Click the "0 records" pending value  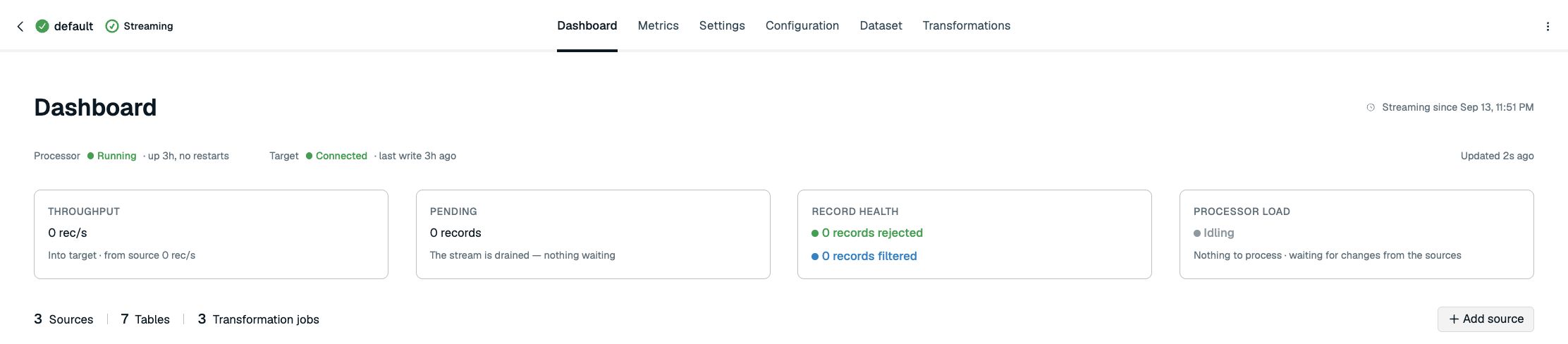455,233
